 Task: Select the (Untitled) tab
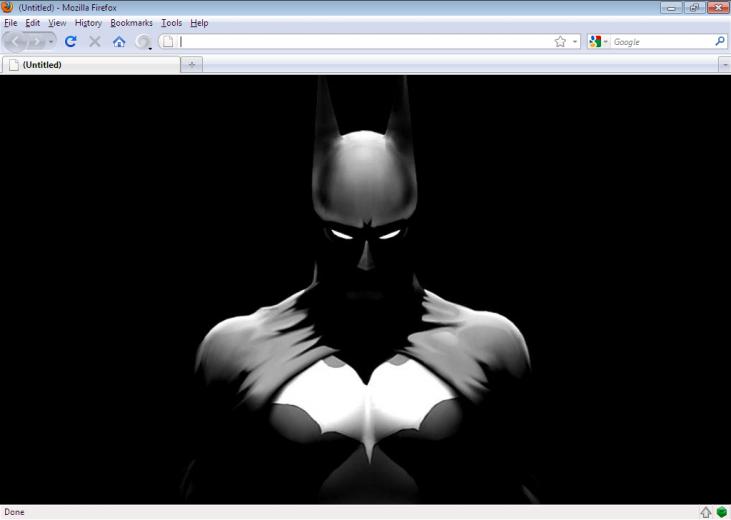point(91,65)
